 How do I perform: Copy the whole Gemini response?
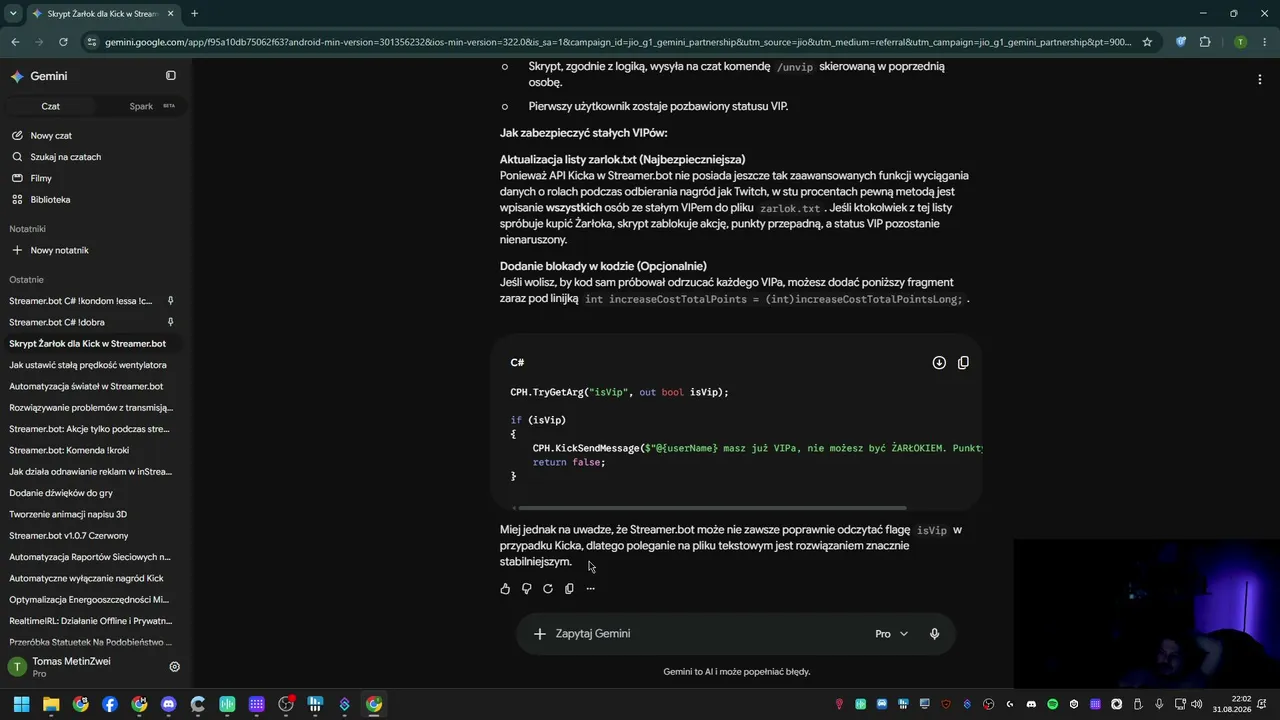(569, 589)
